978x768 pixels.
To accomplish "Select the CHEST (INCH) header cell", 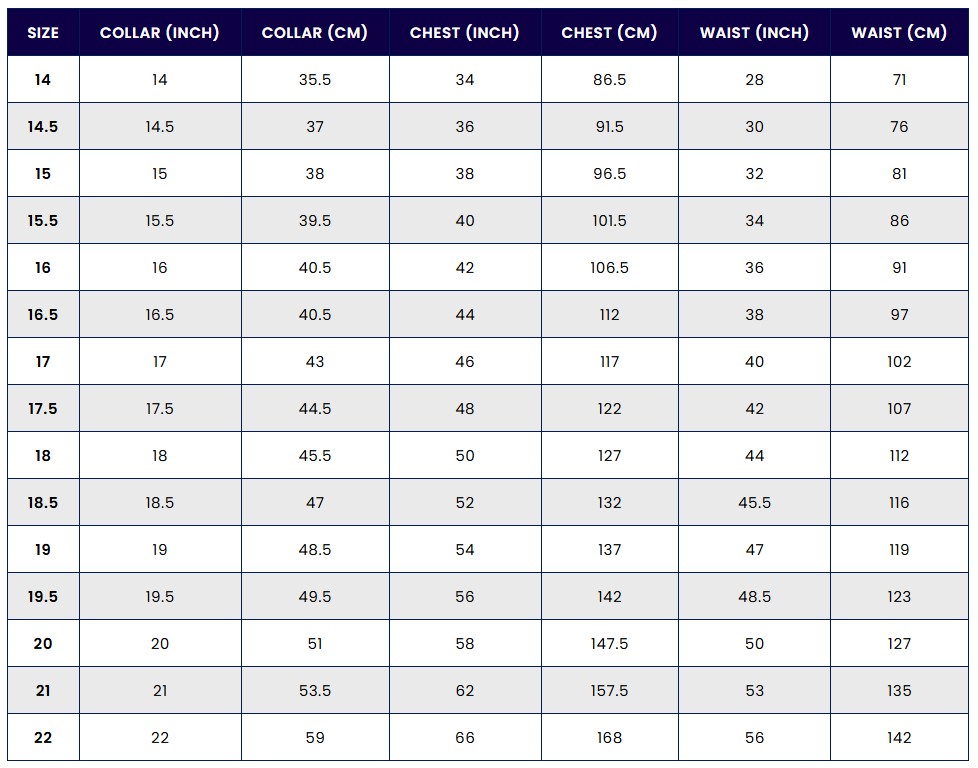I will click(465, 32).
